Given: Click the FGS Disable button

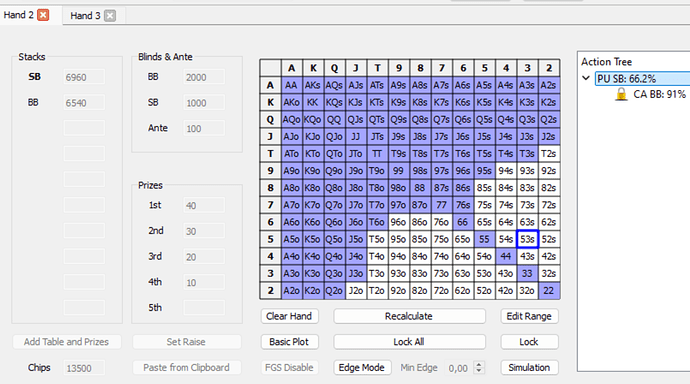Looking at the screenshot, I should (x=289, y=367).
